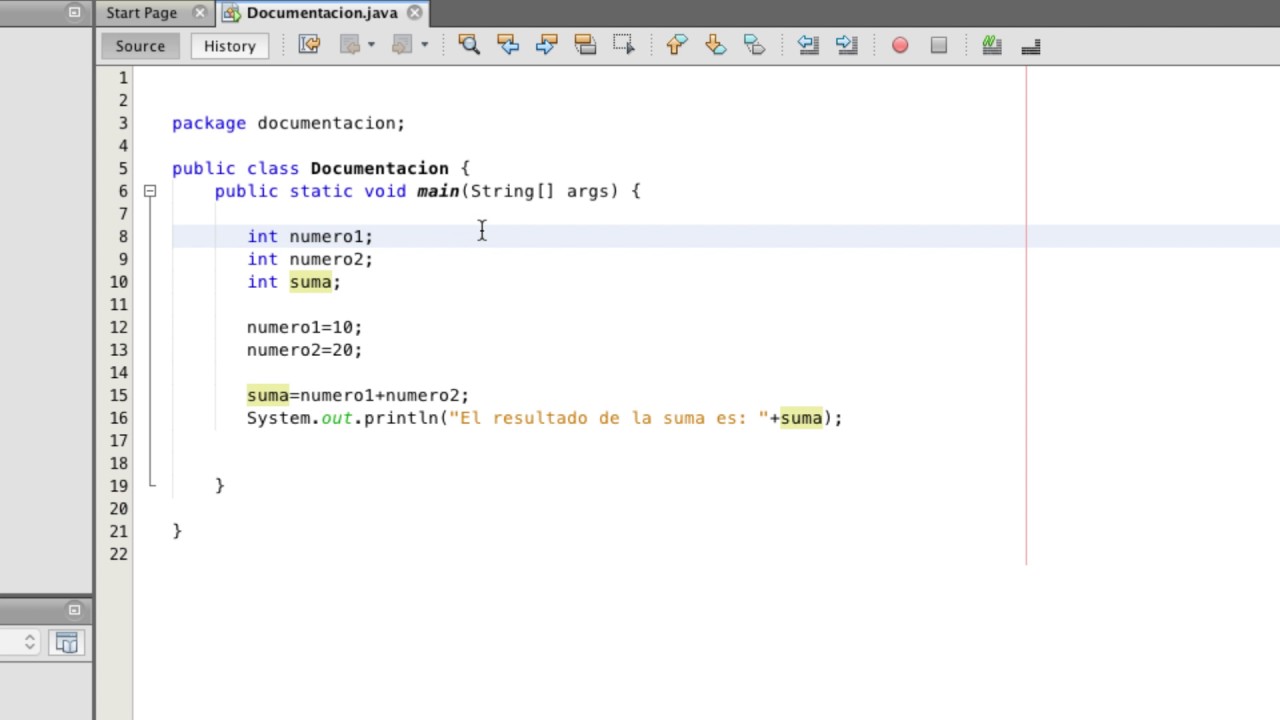
Task: Click the Stop Macro Recording square icon
Action: coord(938,45)
